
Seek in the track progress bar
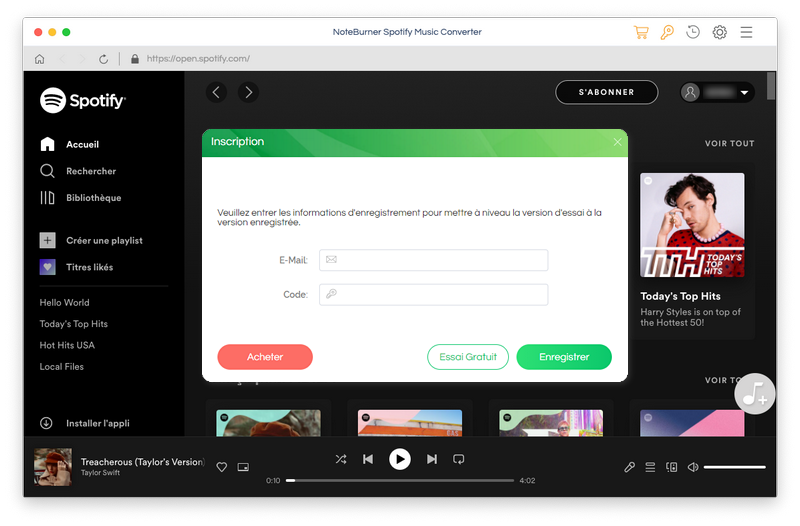[400, 480]
